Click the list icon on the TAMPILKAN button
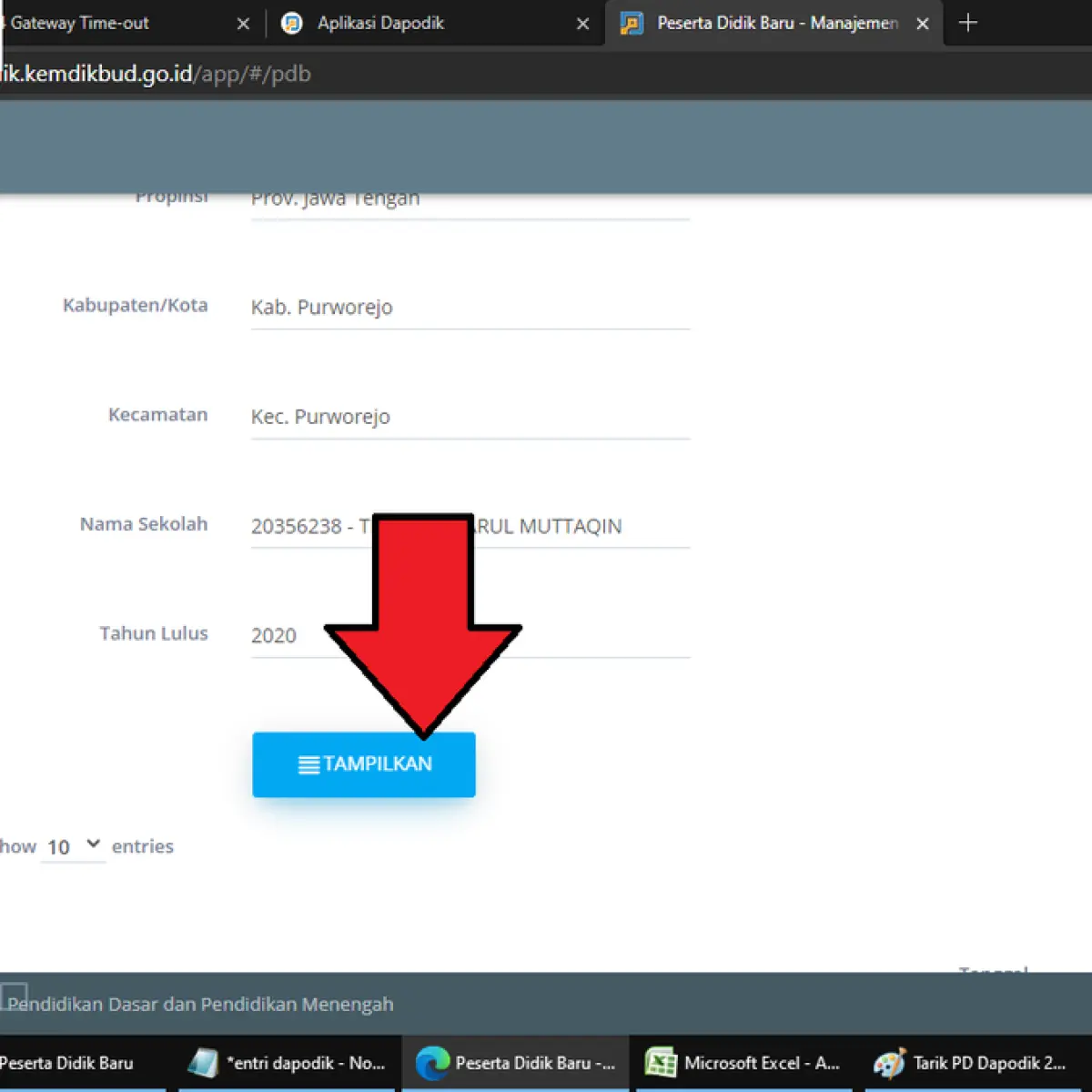Image resolution: width=1092 pixels, height=1092 pixels. (308, 764)
